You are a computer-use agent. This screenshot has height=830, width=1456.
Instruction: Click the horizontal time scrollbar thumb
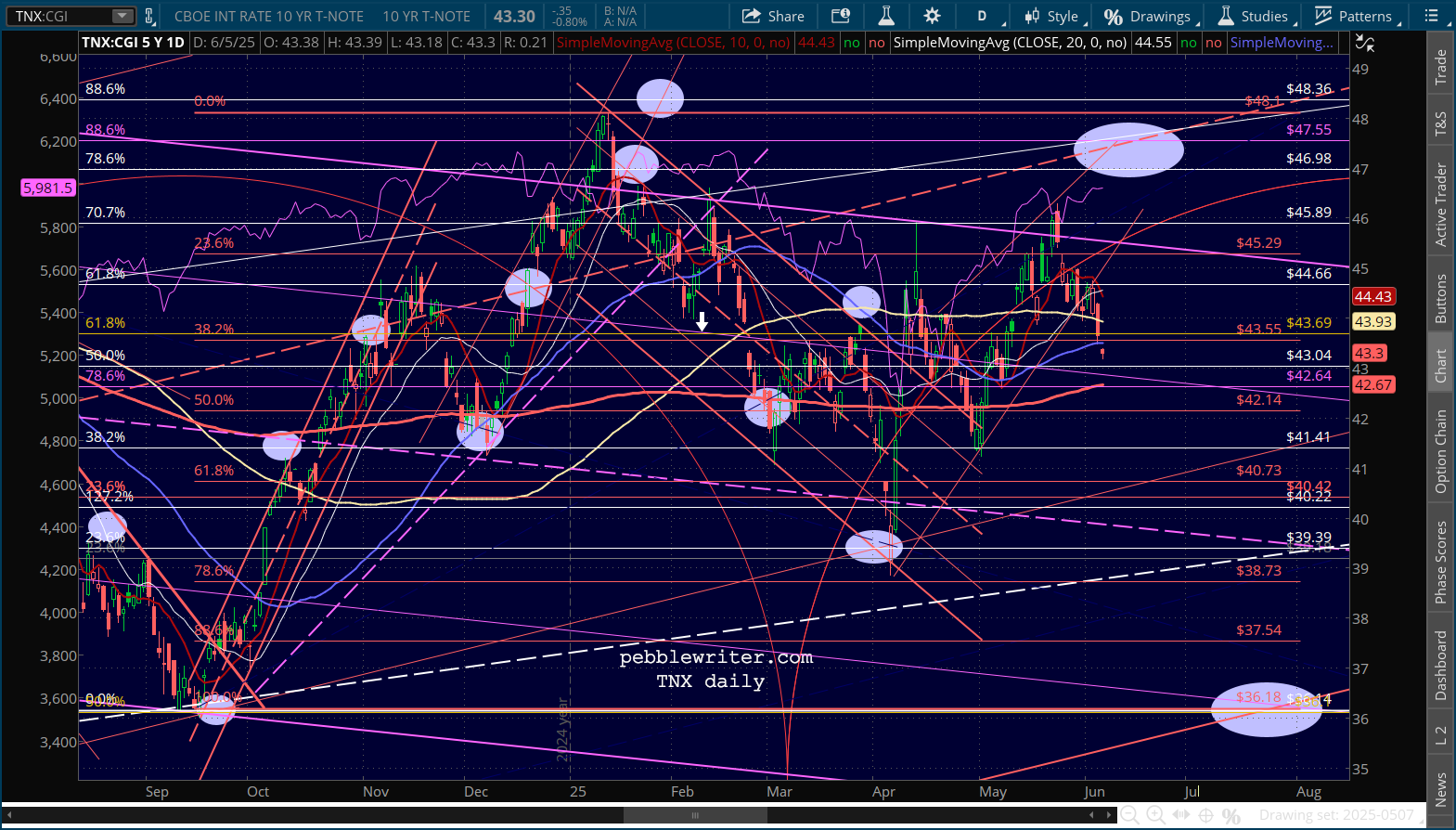click(695, 815)
